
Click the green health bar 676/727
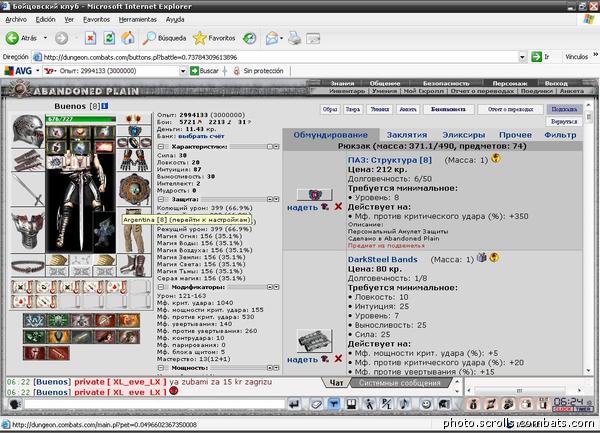click(80, 119)
